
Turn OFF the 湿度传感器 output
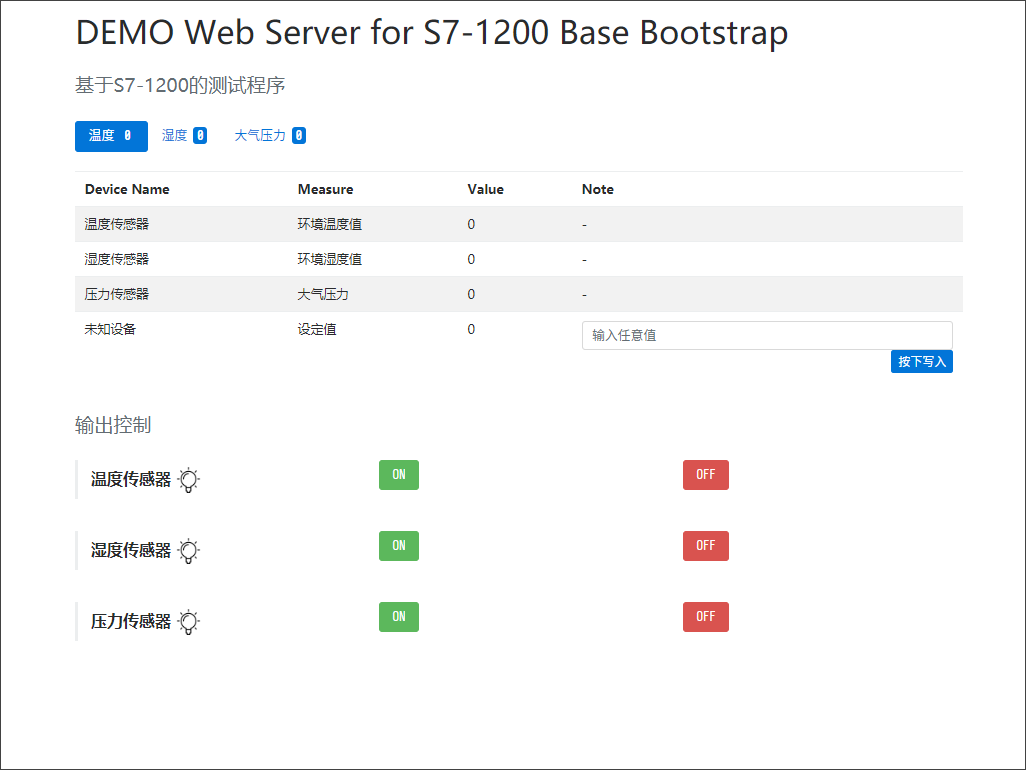coord(705,546)
